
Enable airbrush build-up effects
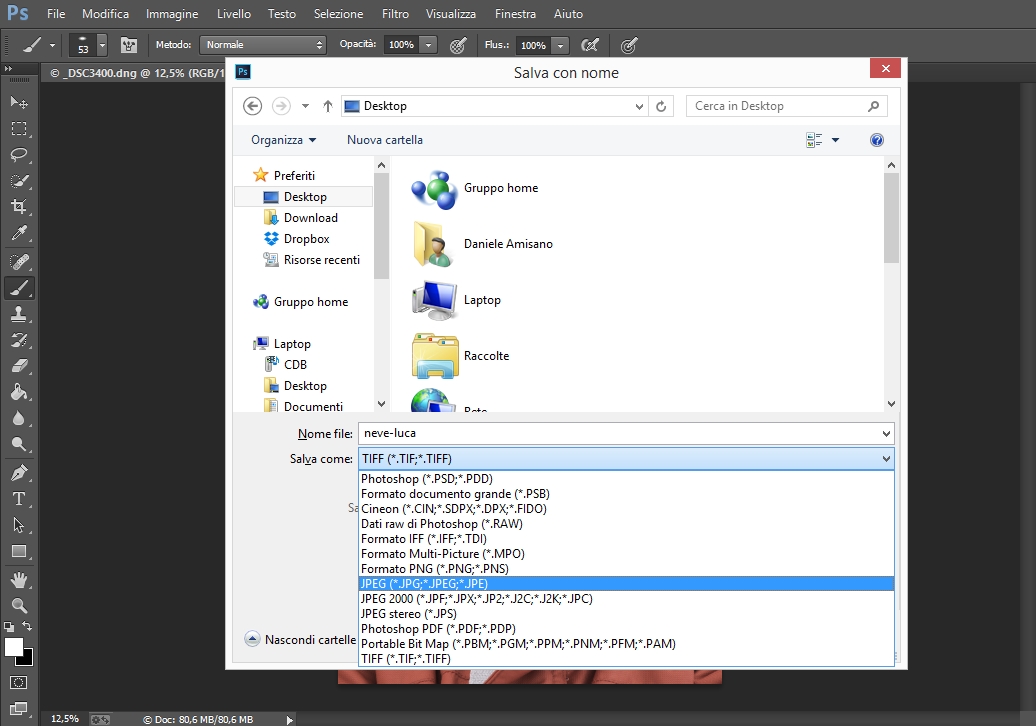(589, 45)
